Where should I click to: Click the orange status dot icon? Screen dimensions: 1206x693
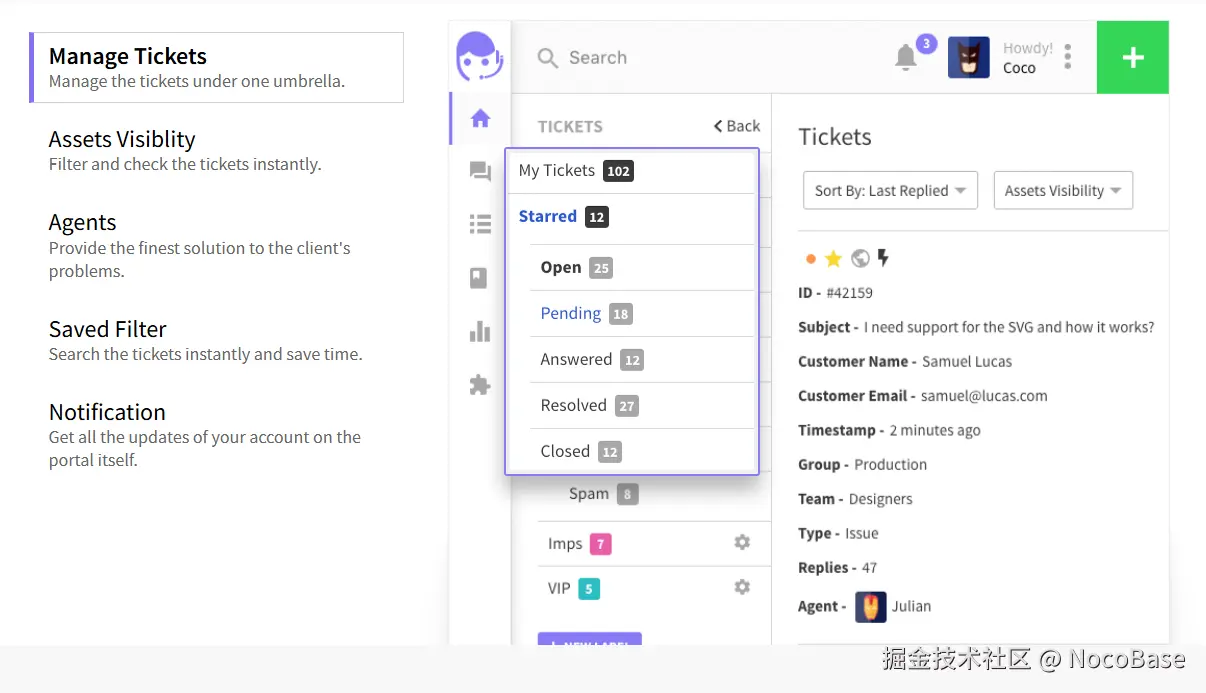pyautogui.click(x=811, y=259)
